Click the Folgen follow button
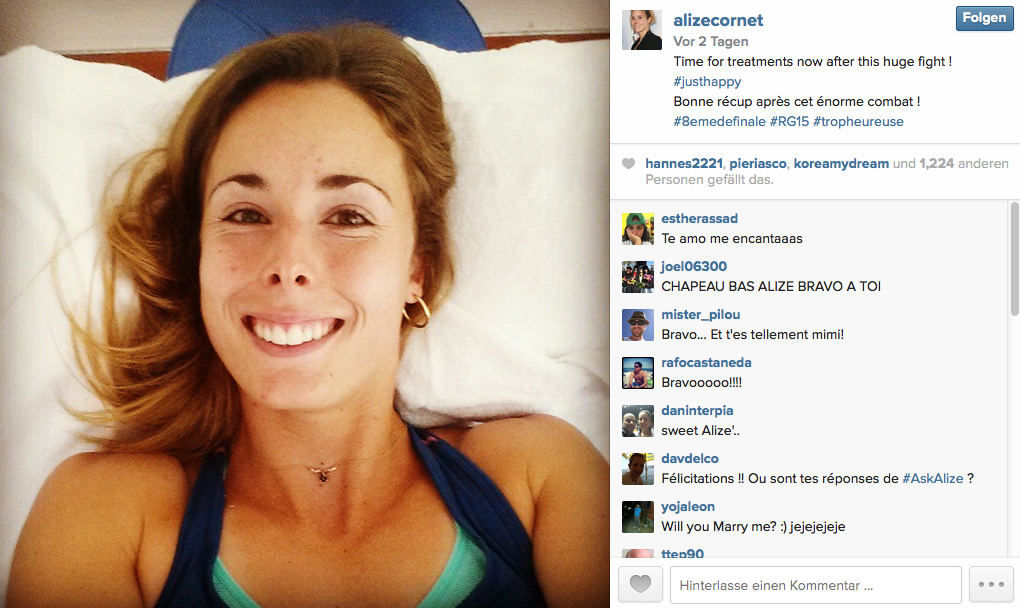The image size is (1020, 608). pyautogui.click(x=984, y=18)
